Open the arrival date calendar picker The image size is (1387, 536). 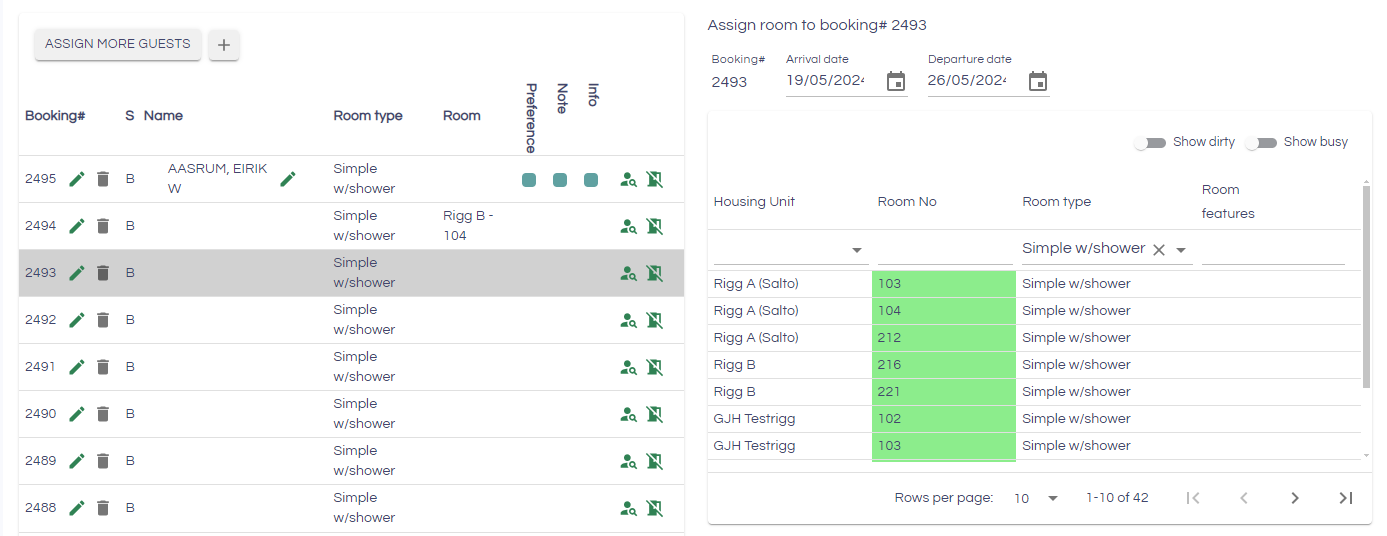click(896, 82)
